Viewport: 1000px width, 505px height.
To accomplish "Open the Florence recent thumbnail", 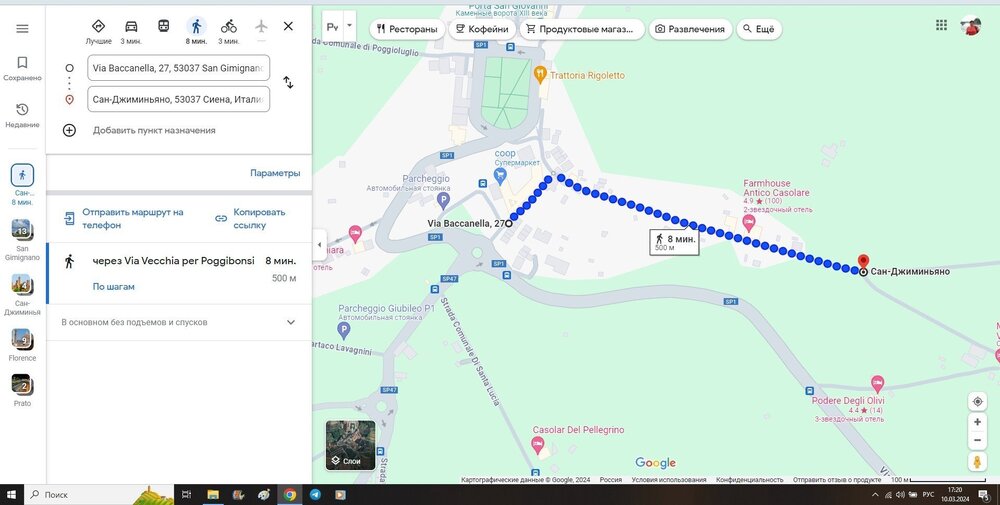I will [22, 345].
